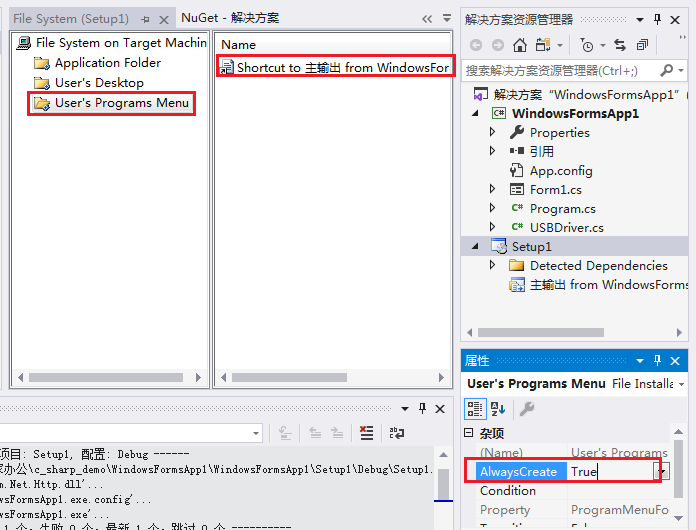The height and width of the screenshot is (530, 696).
Task: Open App.config in Solution Explorer
Action: [x=551, y=171]
